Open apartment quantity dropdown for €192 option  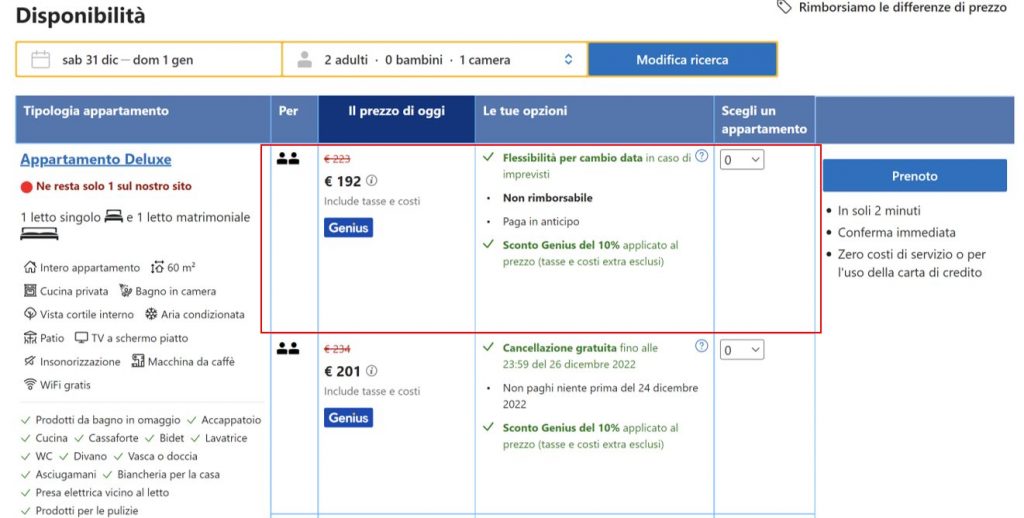(742, 159)
